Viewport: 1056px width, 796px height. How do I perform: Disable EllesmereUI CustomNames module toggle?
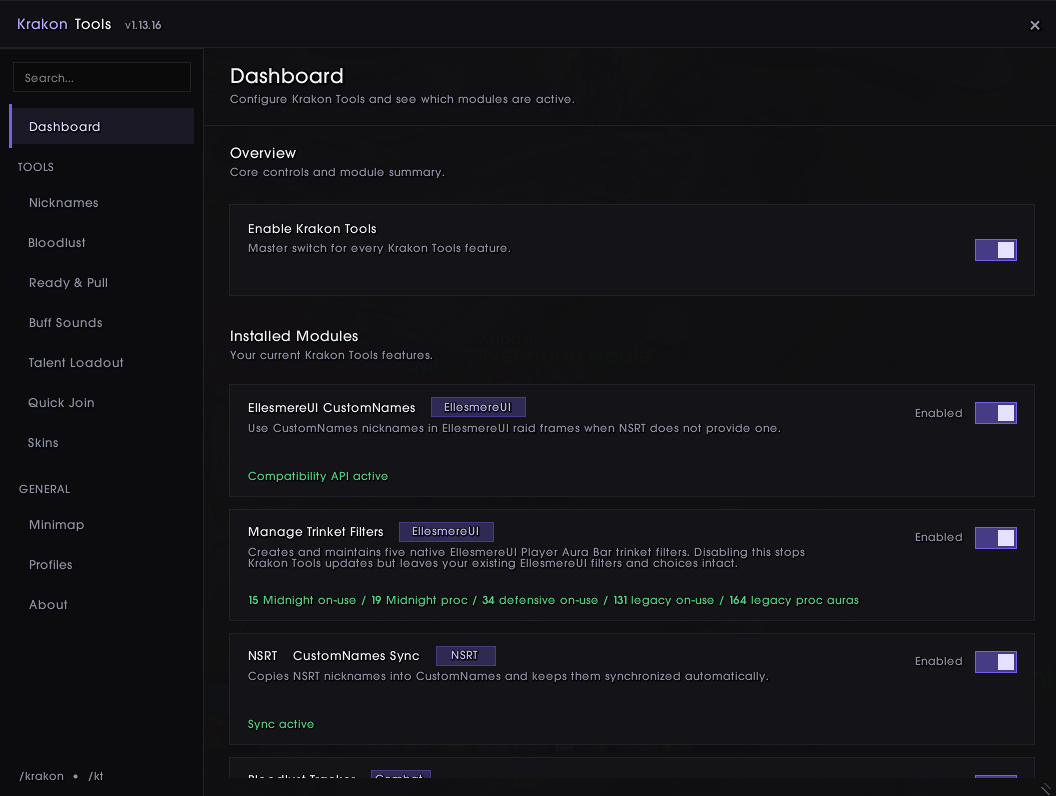tap(995, 413)
